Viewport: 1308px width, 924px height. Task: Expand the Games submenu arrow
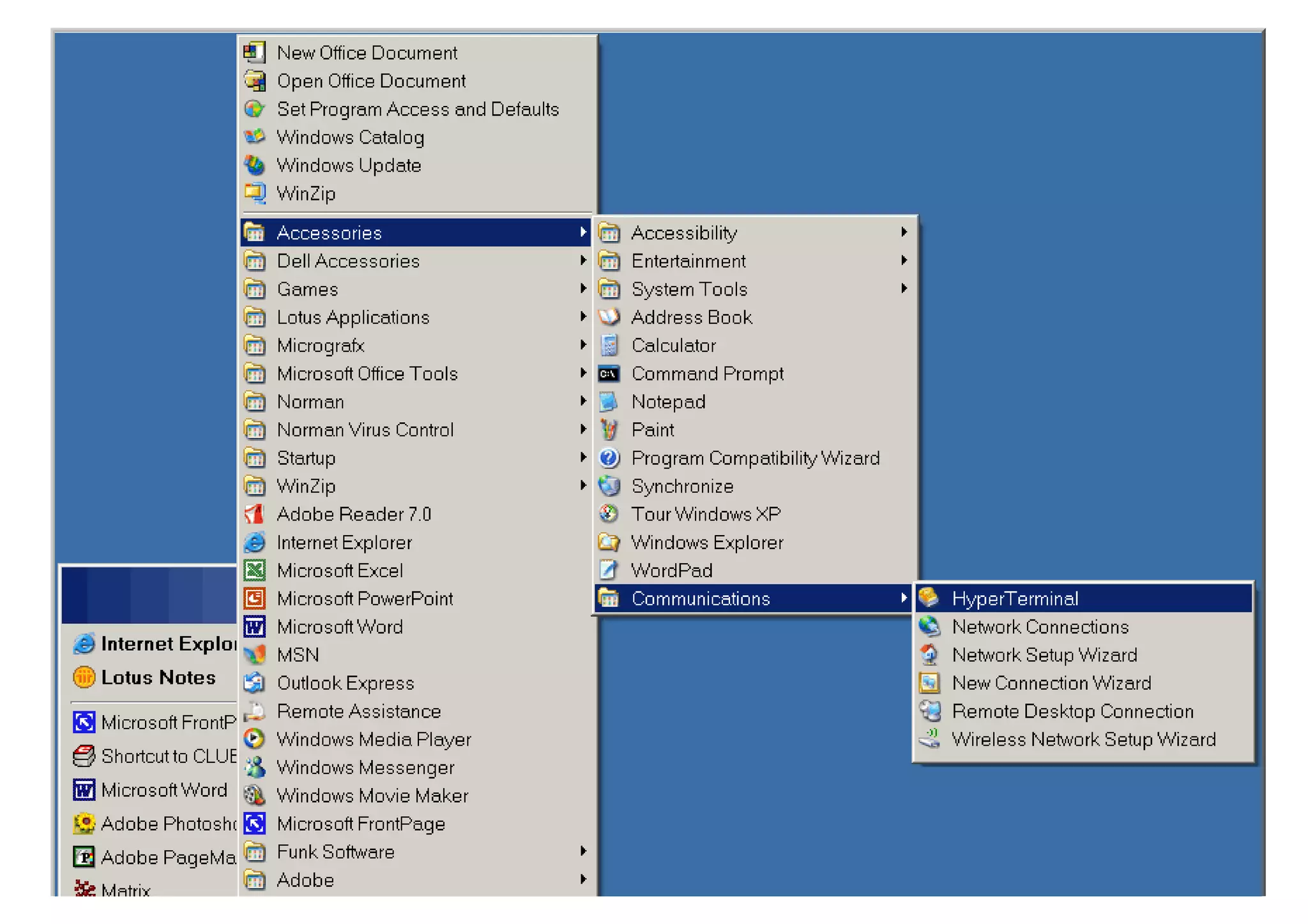pyautogui.click(x=582, y=289)
